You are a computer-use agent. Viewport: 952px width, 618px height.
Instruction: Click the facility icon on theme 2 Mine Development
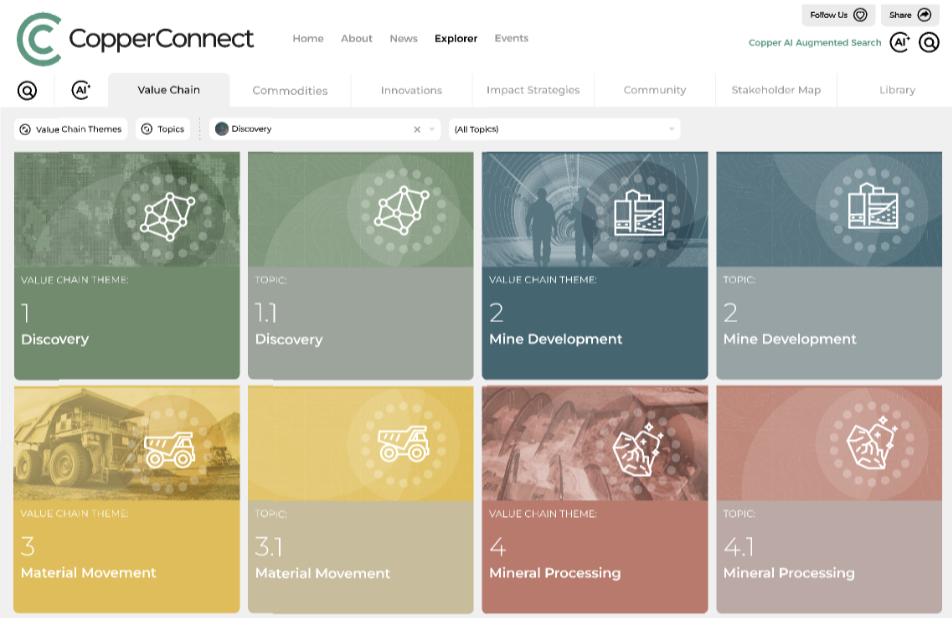639,213
